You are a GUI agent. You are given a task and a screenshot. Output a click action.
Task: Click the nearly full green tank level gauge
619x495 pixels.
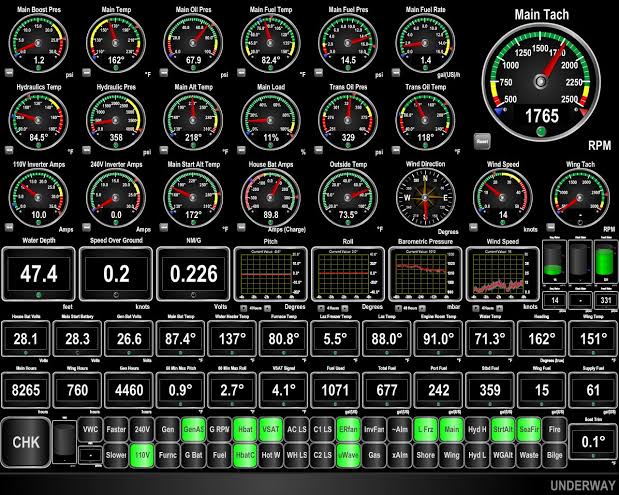(x=606, y=261)
